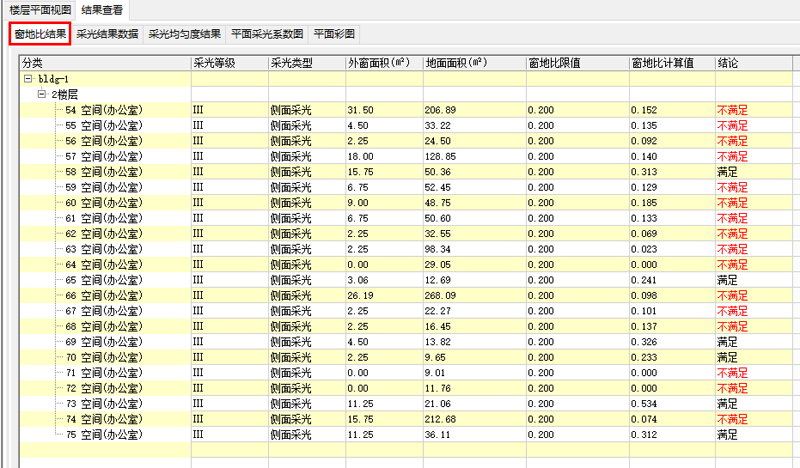The image size is (800, 468).
Task: Click calculated ratio 0.185
Action: tap(644, 203)
